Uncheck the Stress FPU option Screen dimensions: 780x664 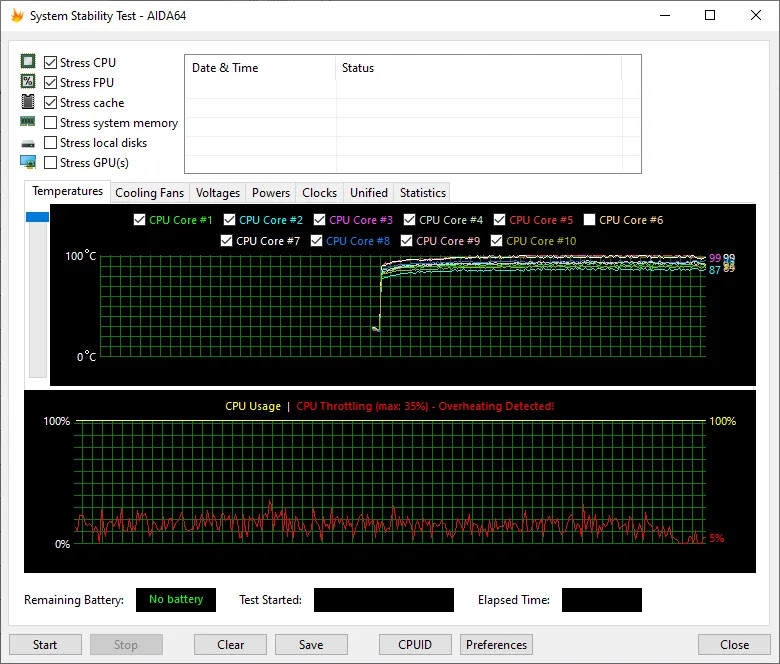(x=51, y=83)
